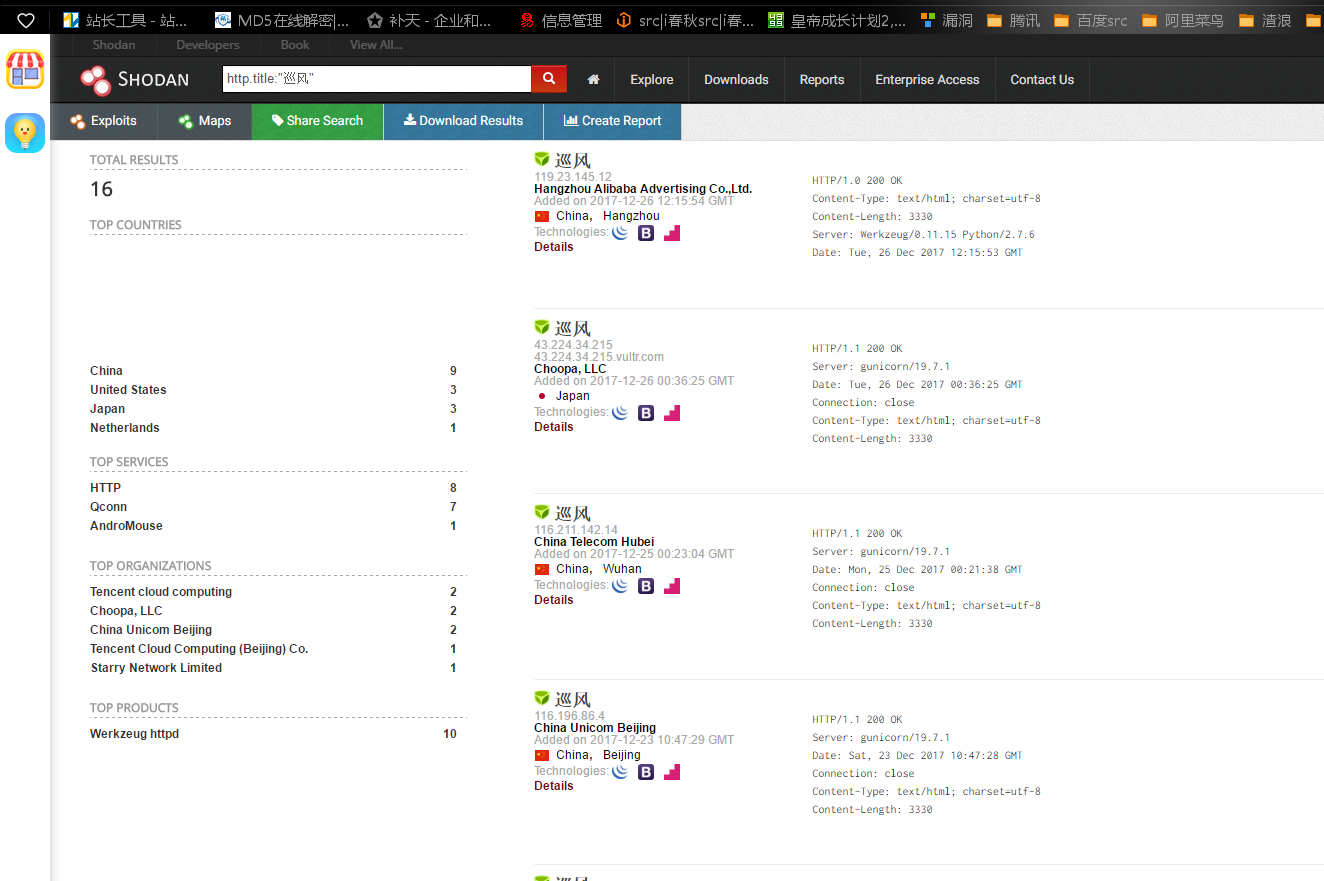The image size is (1324, 881).
Task: Click the Exploits button
Action: pyautogui.click(x=104, y=121)
